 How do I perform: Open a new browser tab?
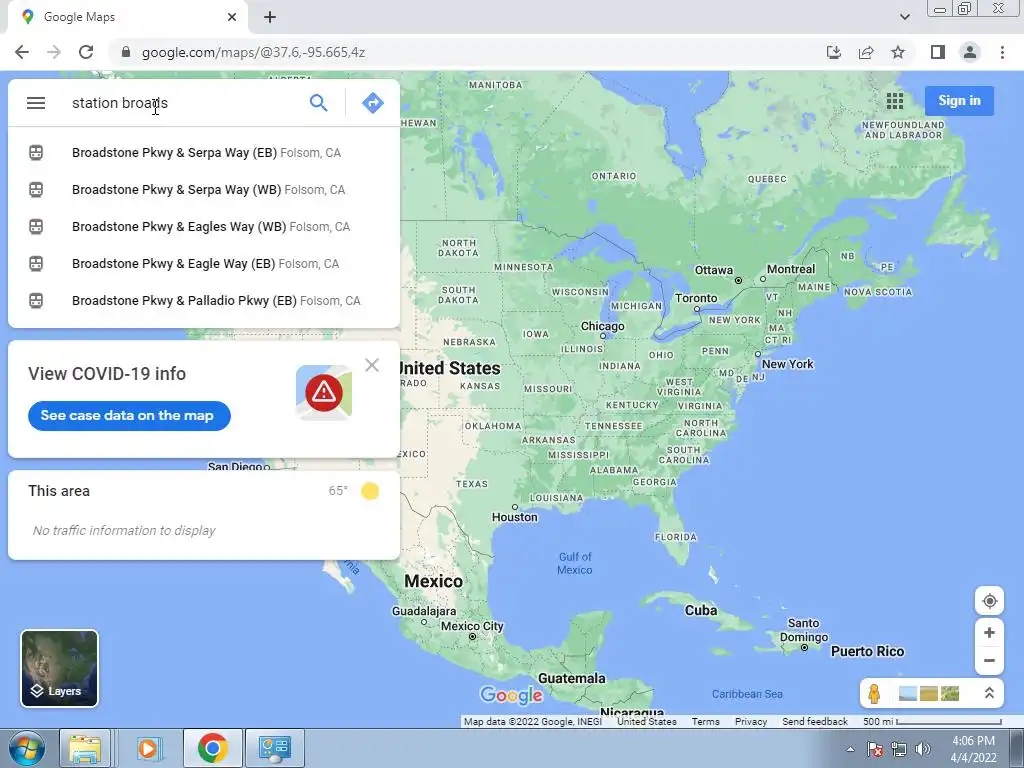[270, 17]
